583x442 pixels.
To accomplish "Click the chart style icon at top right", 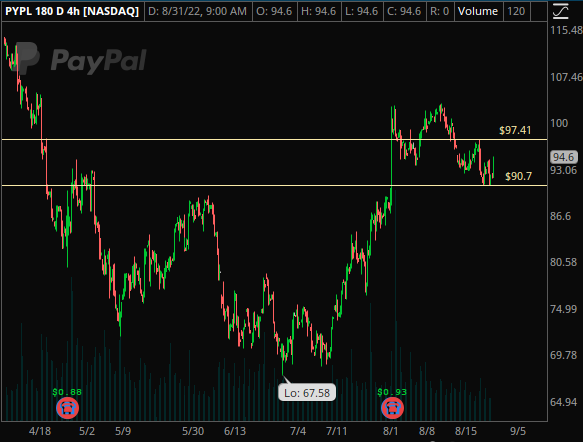I will point(560,11).
